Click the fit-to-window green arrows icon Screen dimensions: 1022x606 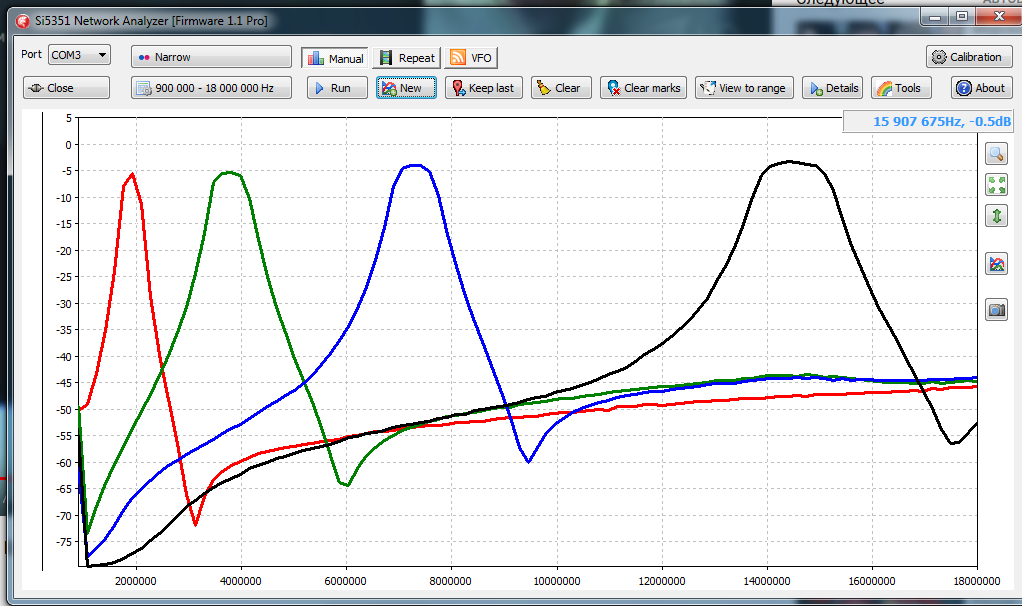[996, 185]
